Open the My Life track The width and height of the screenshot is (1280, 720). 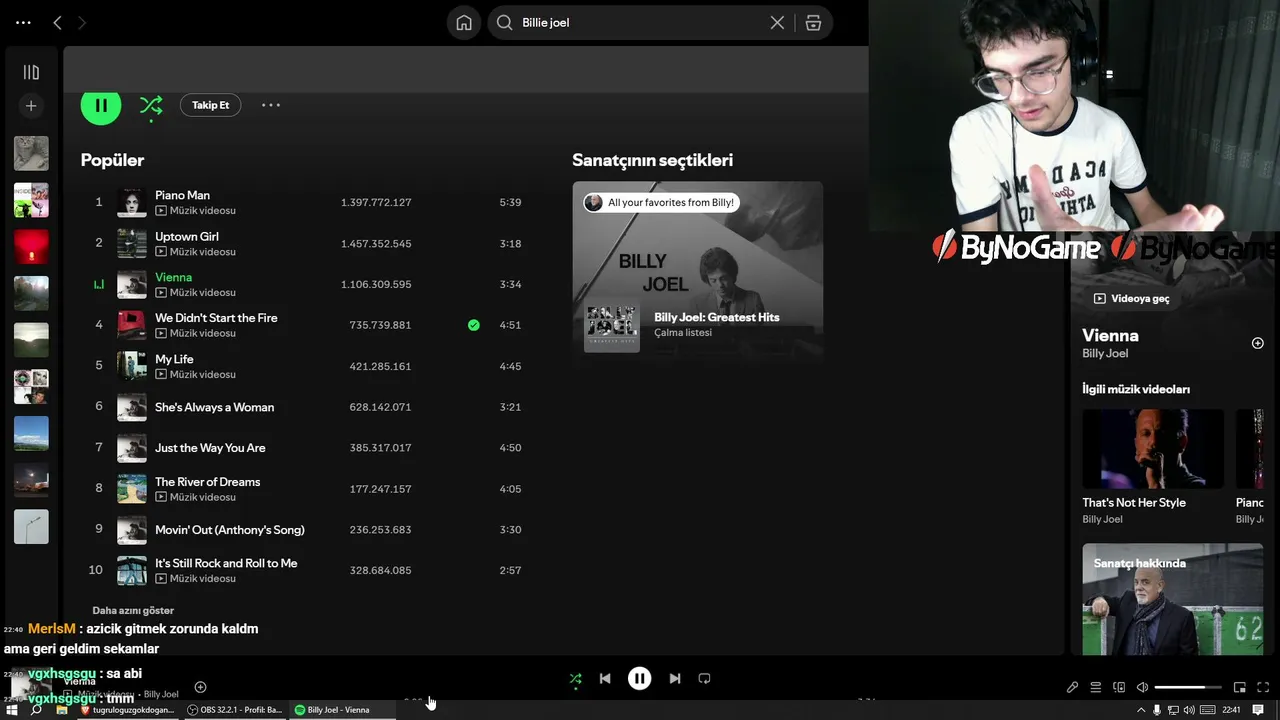[x=174, y=359]
